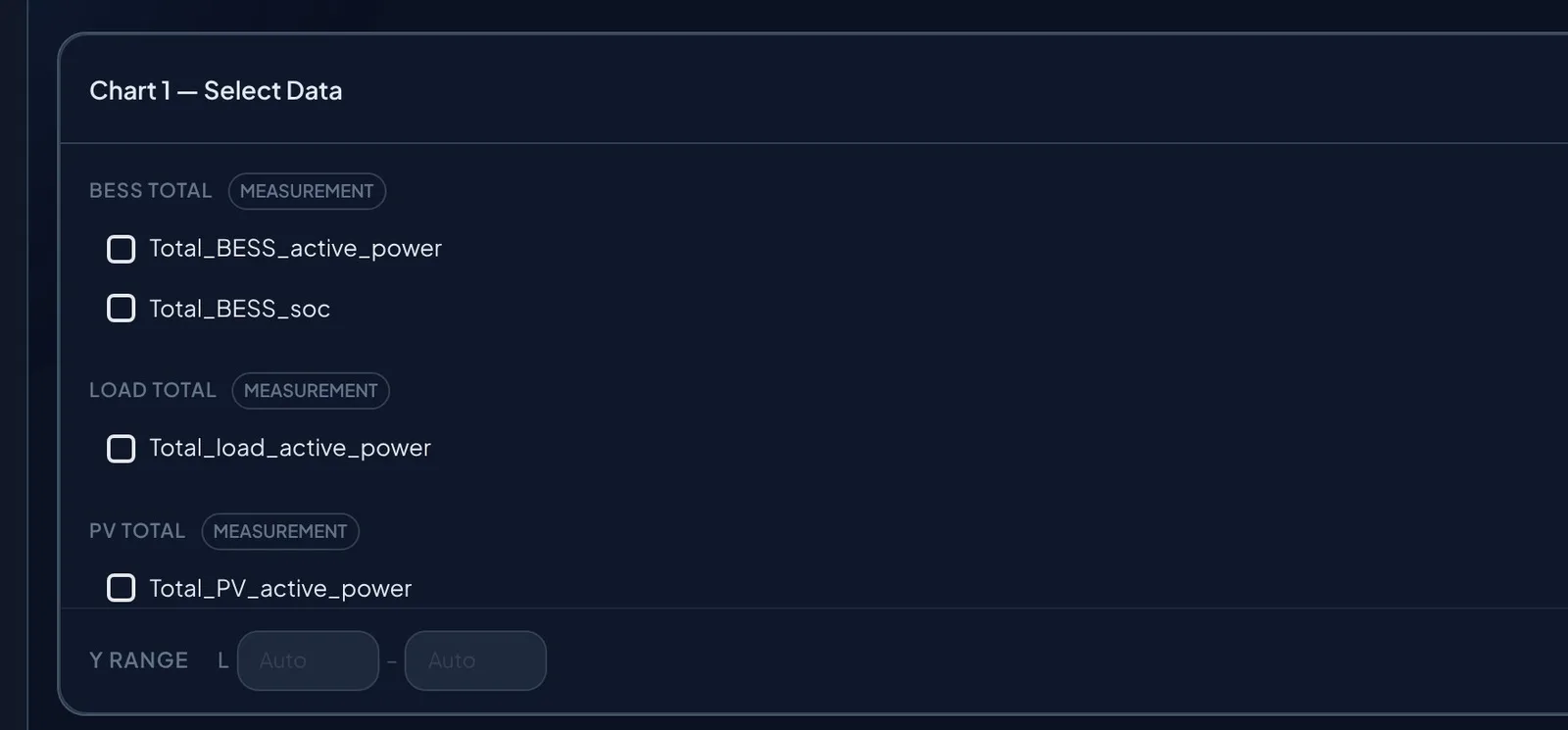1568x730 pixels.
Task: Click the Total_BESS_active_power label text
Action: click(x=295, y=249)
